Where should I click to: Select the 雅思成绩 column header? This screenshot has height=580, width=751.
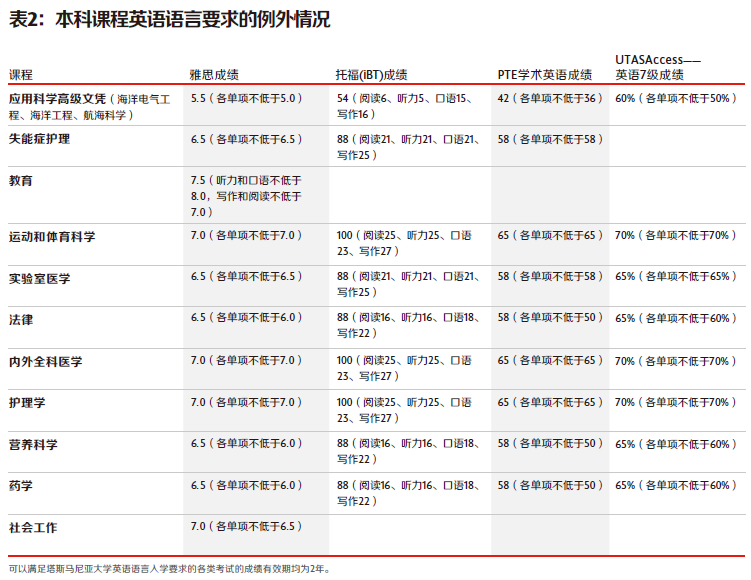(214, 75)
